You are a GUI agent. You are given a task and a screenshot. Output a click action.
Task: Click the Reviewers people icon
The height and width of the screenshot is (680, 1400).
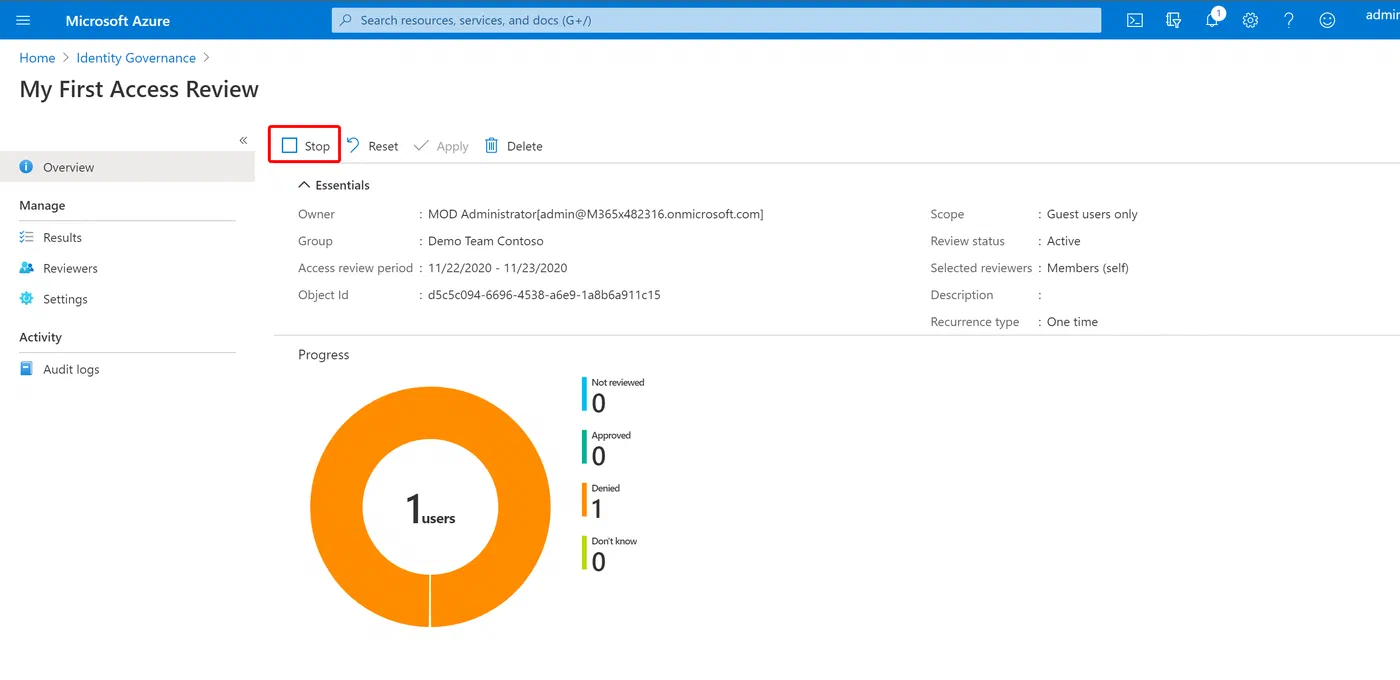click(x=26, y=268)
